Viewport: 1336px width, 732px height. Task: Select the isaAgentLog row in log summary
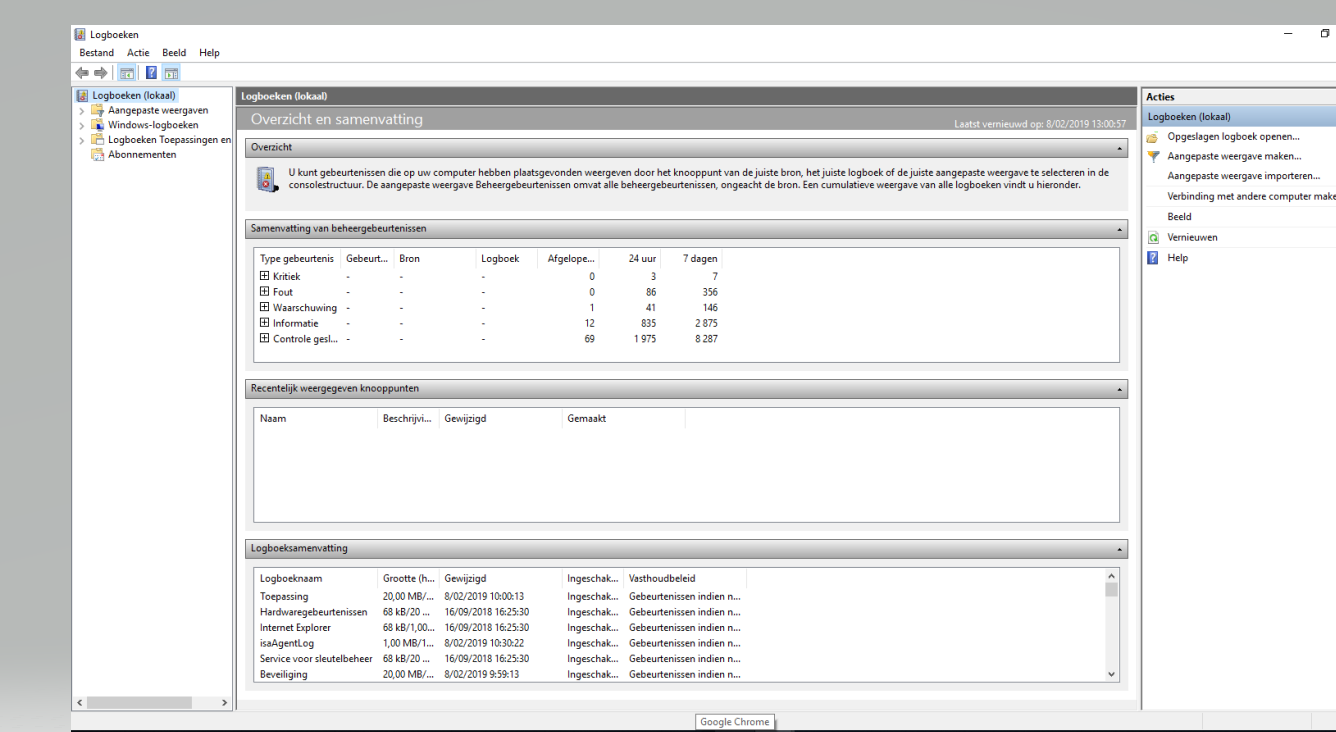coord(286,643)
